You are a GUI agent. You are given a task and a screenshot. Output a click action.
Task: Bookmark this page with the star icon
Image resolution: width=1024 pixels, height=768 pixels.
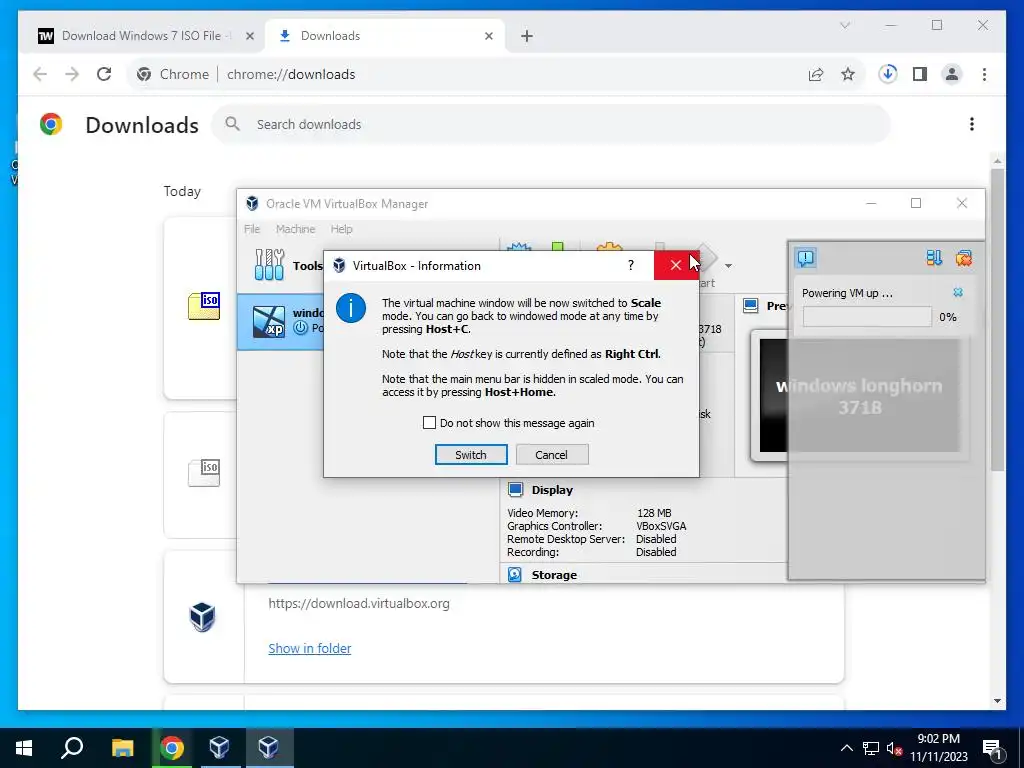point(848,74)
